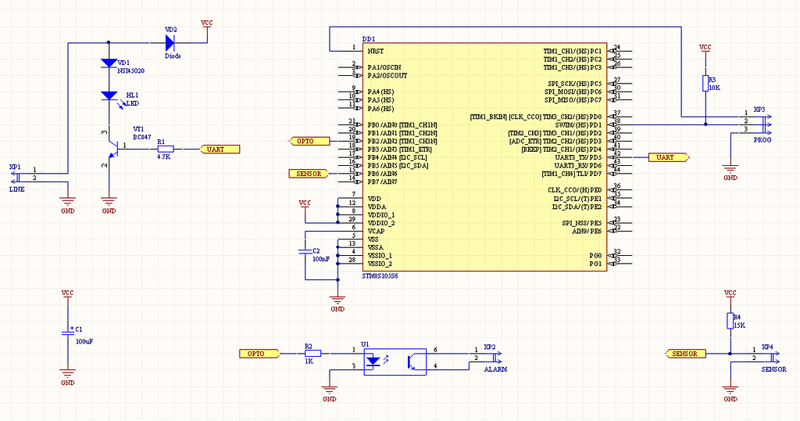Click the VSSIO_2 pin label
Viewport: 800px width, 421px height.
380,264
